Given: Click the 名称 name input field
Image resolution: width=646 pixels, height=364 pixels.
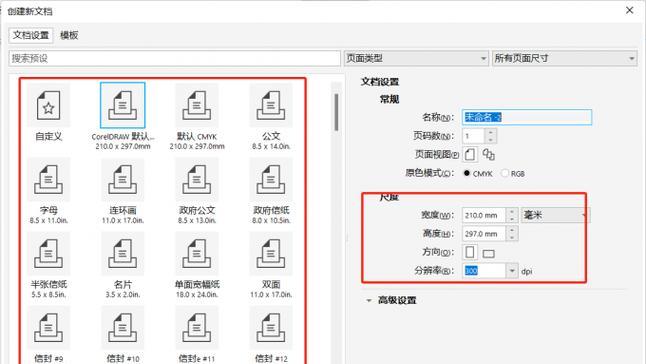Looking at the screenshot, I should pyautogui.click(x=527, y=117).
